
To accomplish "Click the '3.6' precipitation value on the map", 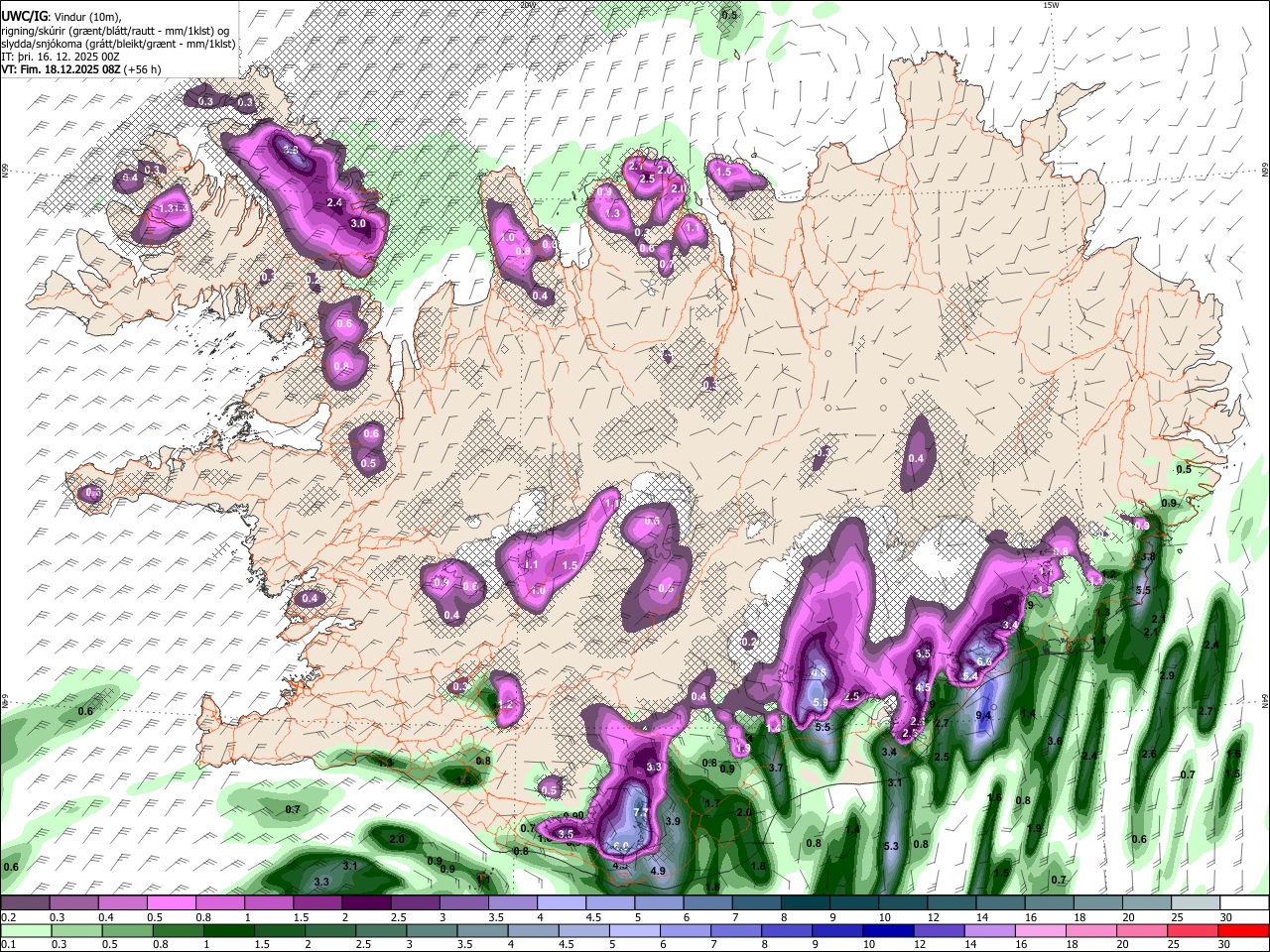I will tap(1055, 741).
